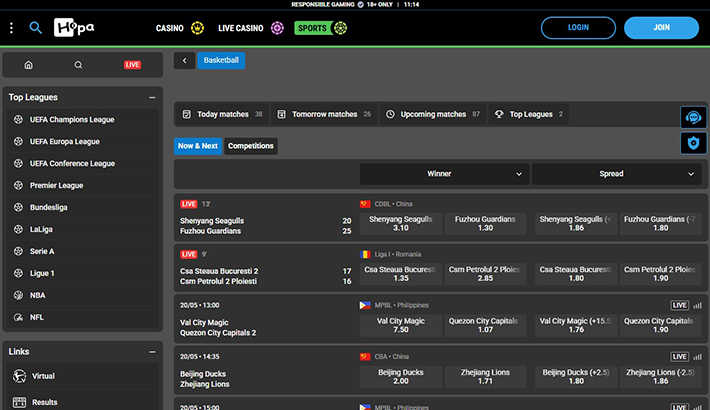
Task: Click LIVE tag on Beijing Ducks row
Action: 680,357
